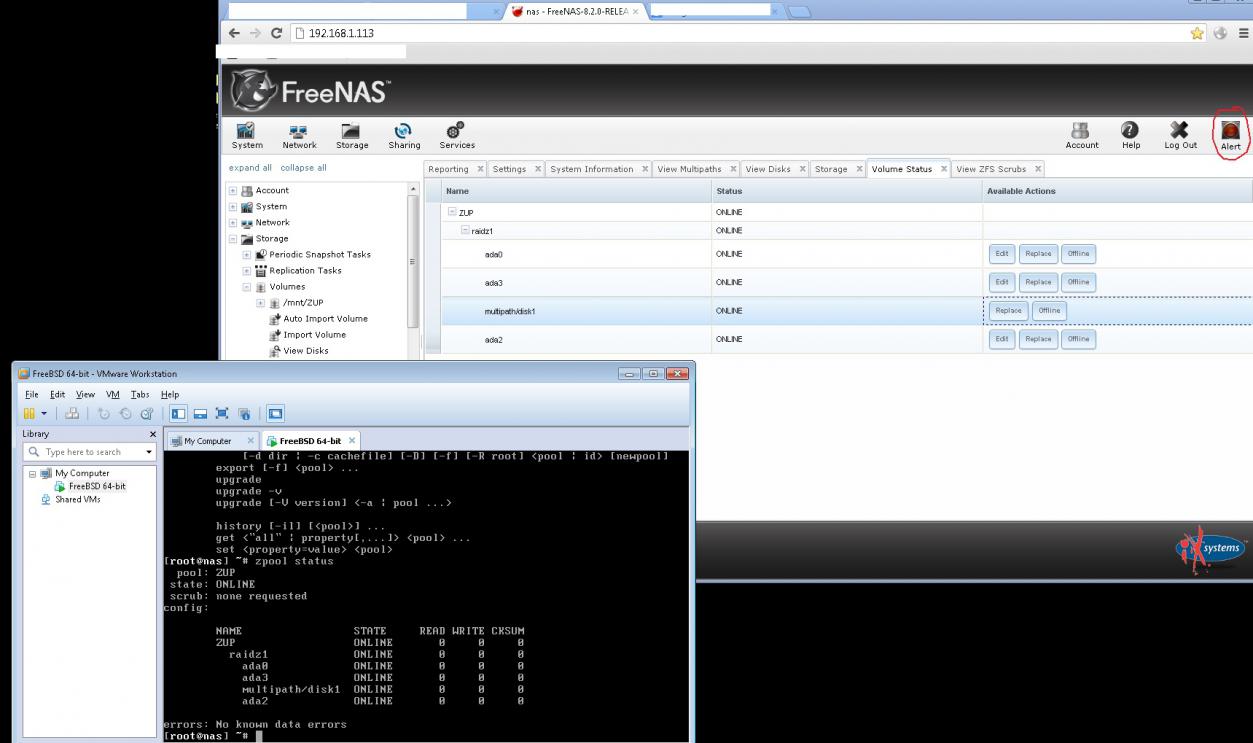Open the Network configuration icon

pos(298,135)
